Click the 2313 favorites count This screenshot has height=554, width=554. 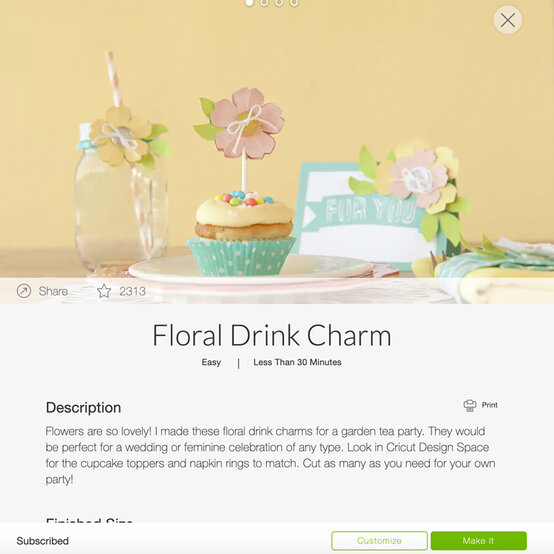point(132,291)
